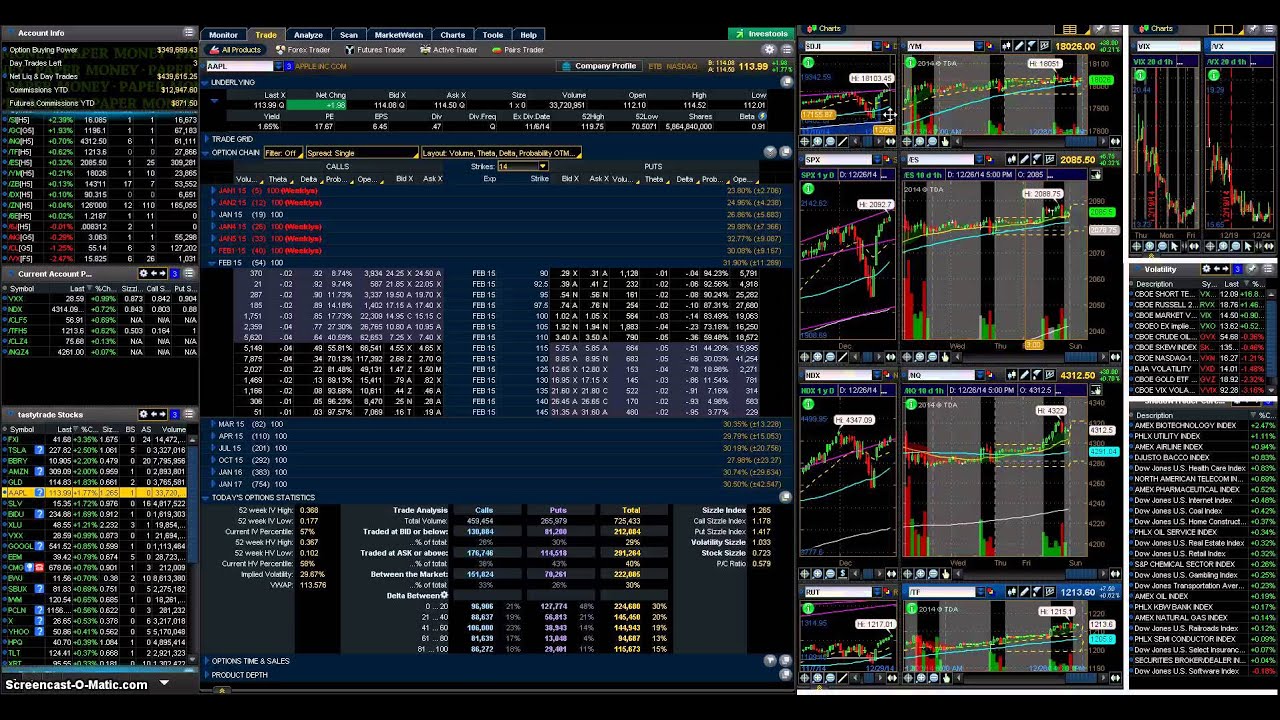Select the line drawing tool on $DJI chart
This screenshot has height=720, width=1280.
843,142
